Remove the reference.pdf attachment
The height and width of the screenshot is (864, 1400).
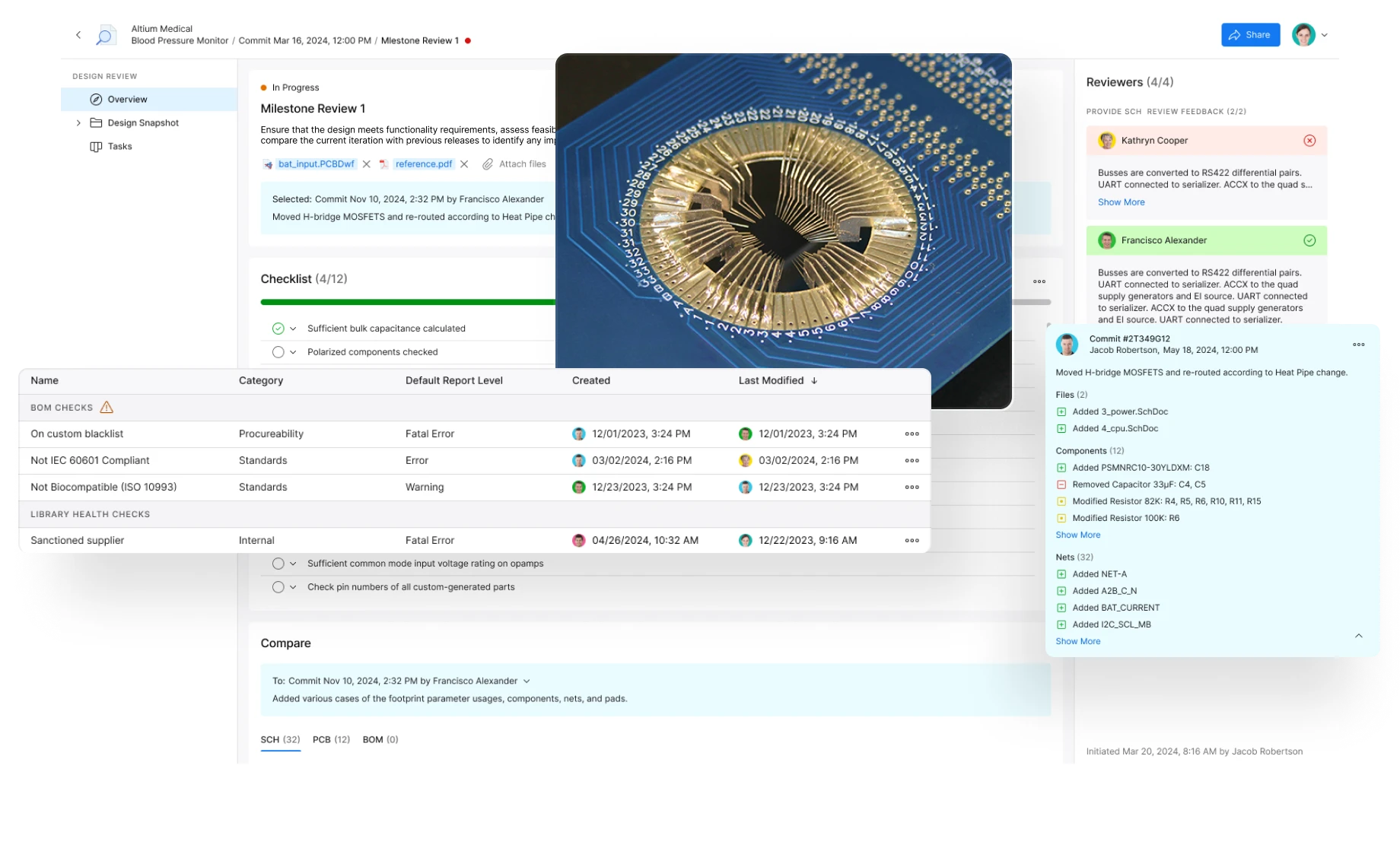coord(464,164)
